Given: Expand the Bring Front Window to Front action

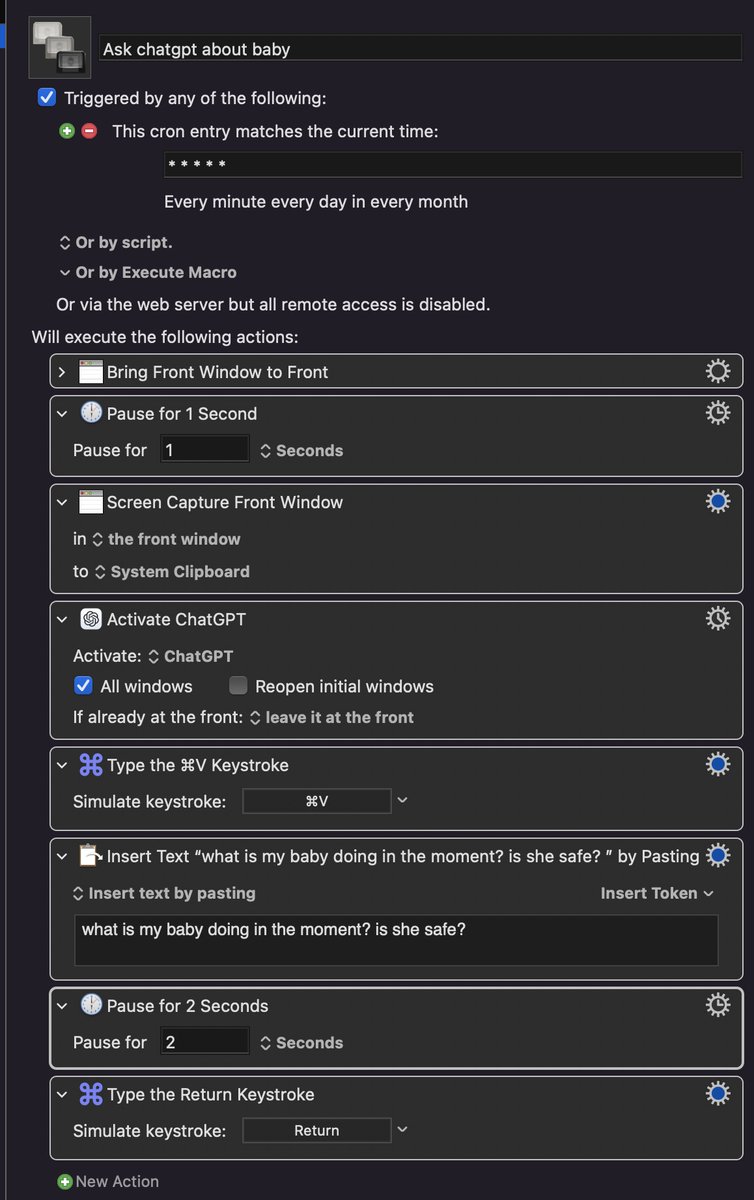Looking at the screenshot, I should 62,372.
